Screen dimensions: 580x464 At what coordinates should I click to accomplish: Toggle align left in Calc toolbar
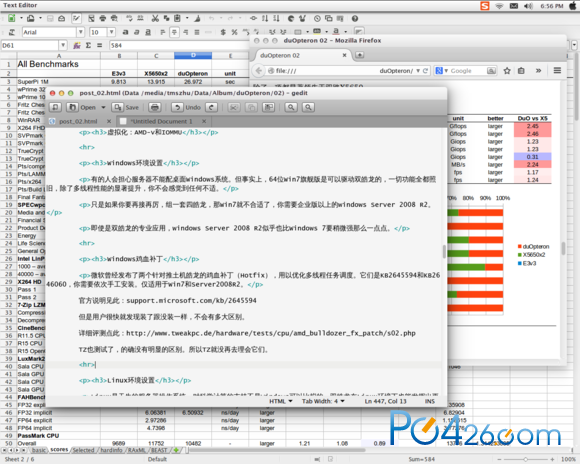click(163, 32)
